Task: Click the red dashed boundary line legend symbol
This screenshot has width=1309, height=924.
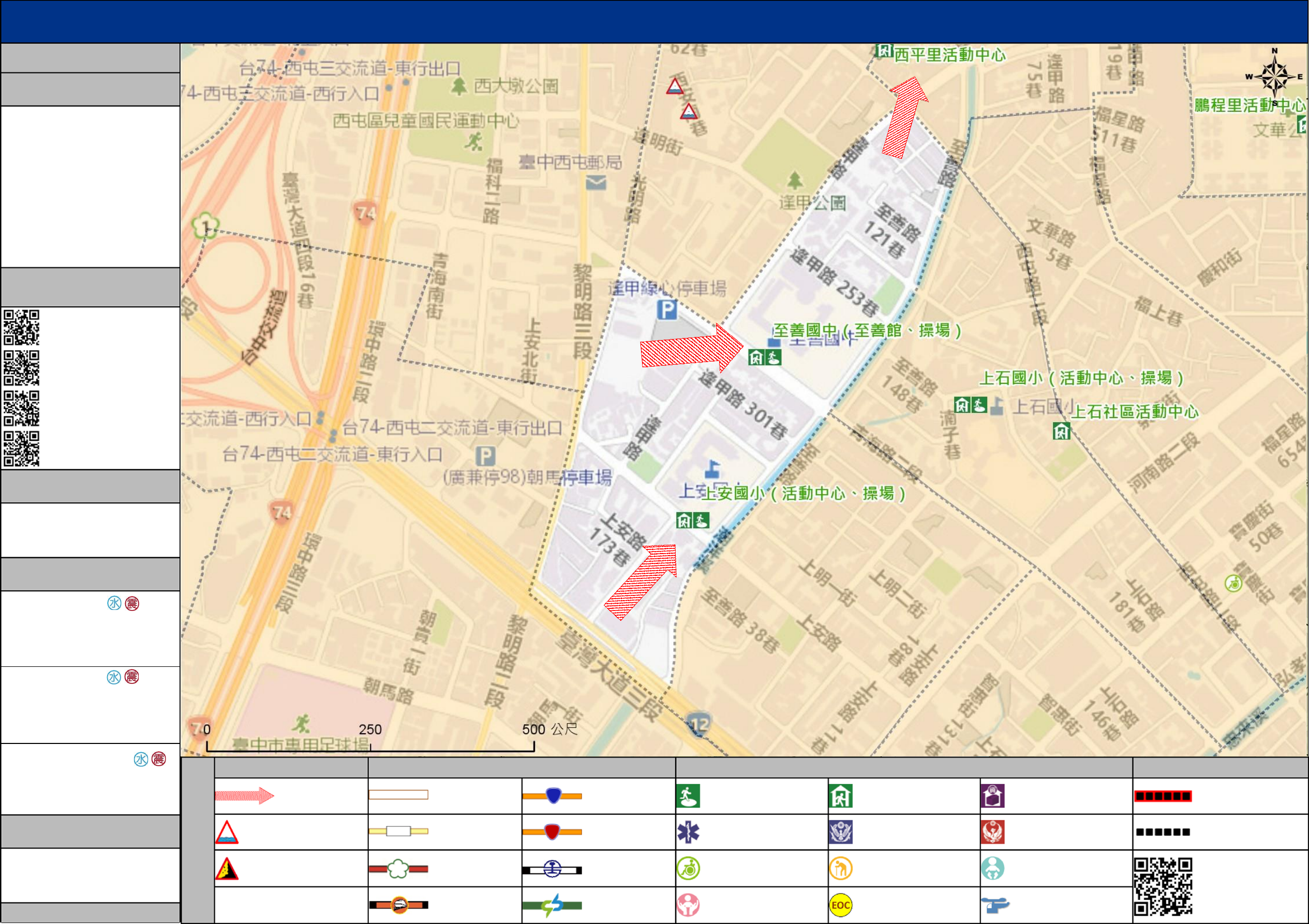Action: click(1163, 796)
